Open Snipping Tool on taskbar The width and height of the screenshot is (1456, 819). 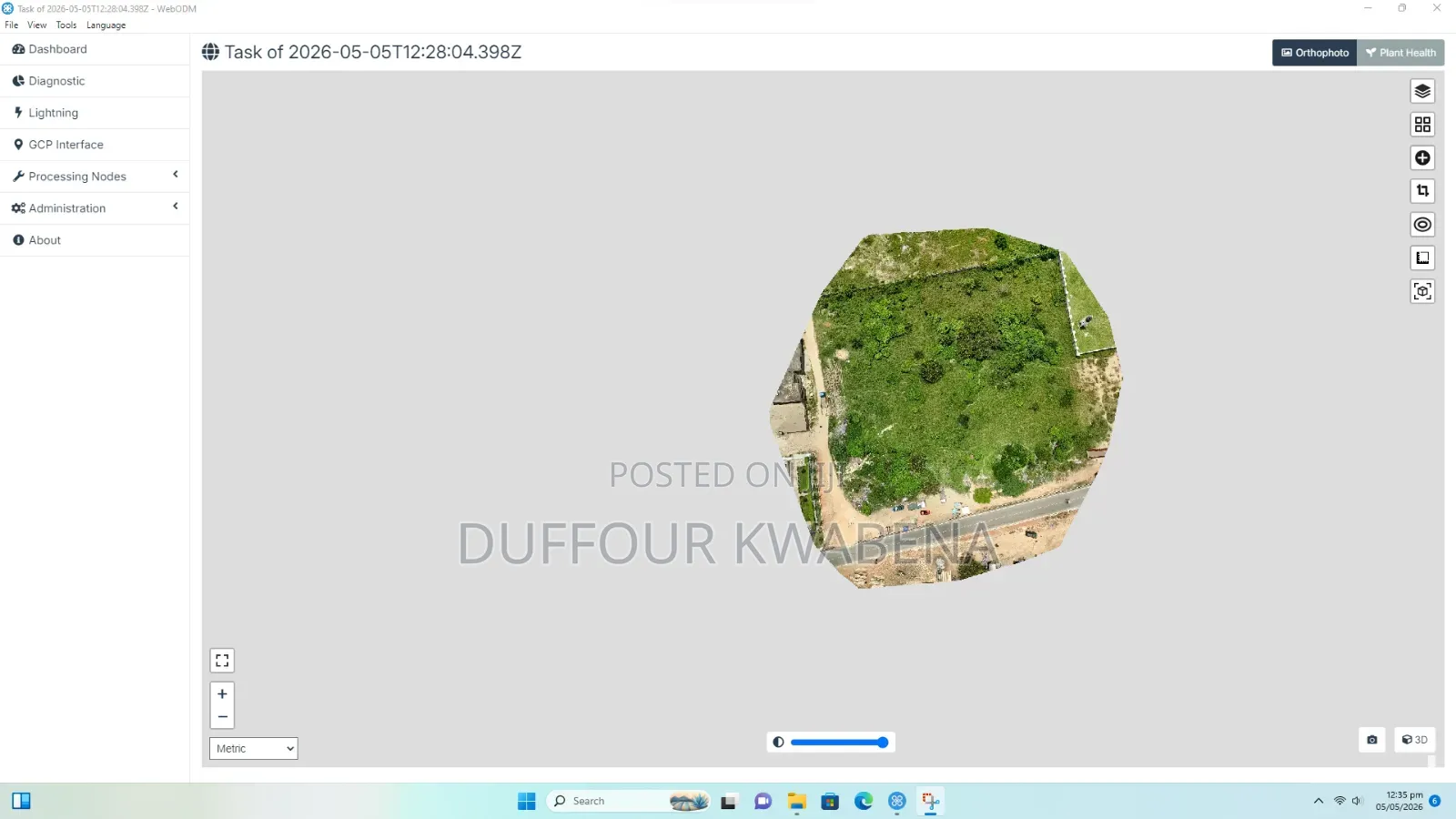click(931, 802)
